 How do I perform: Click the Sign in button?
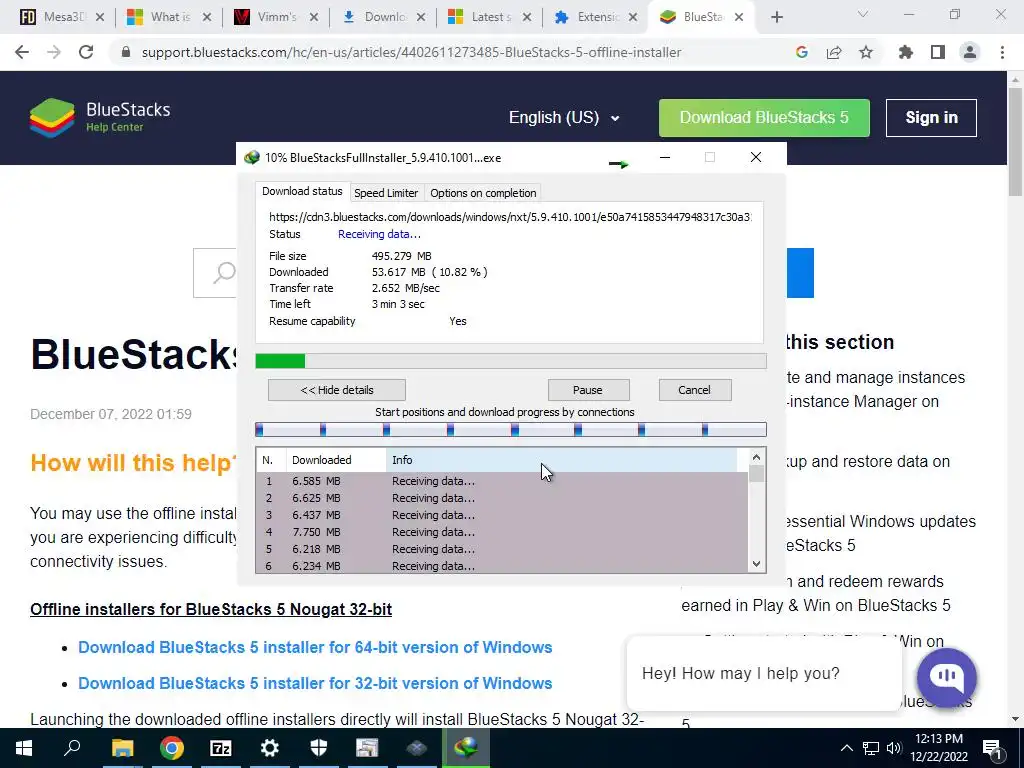point(931,118)
